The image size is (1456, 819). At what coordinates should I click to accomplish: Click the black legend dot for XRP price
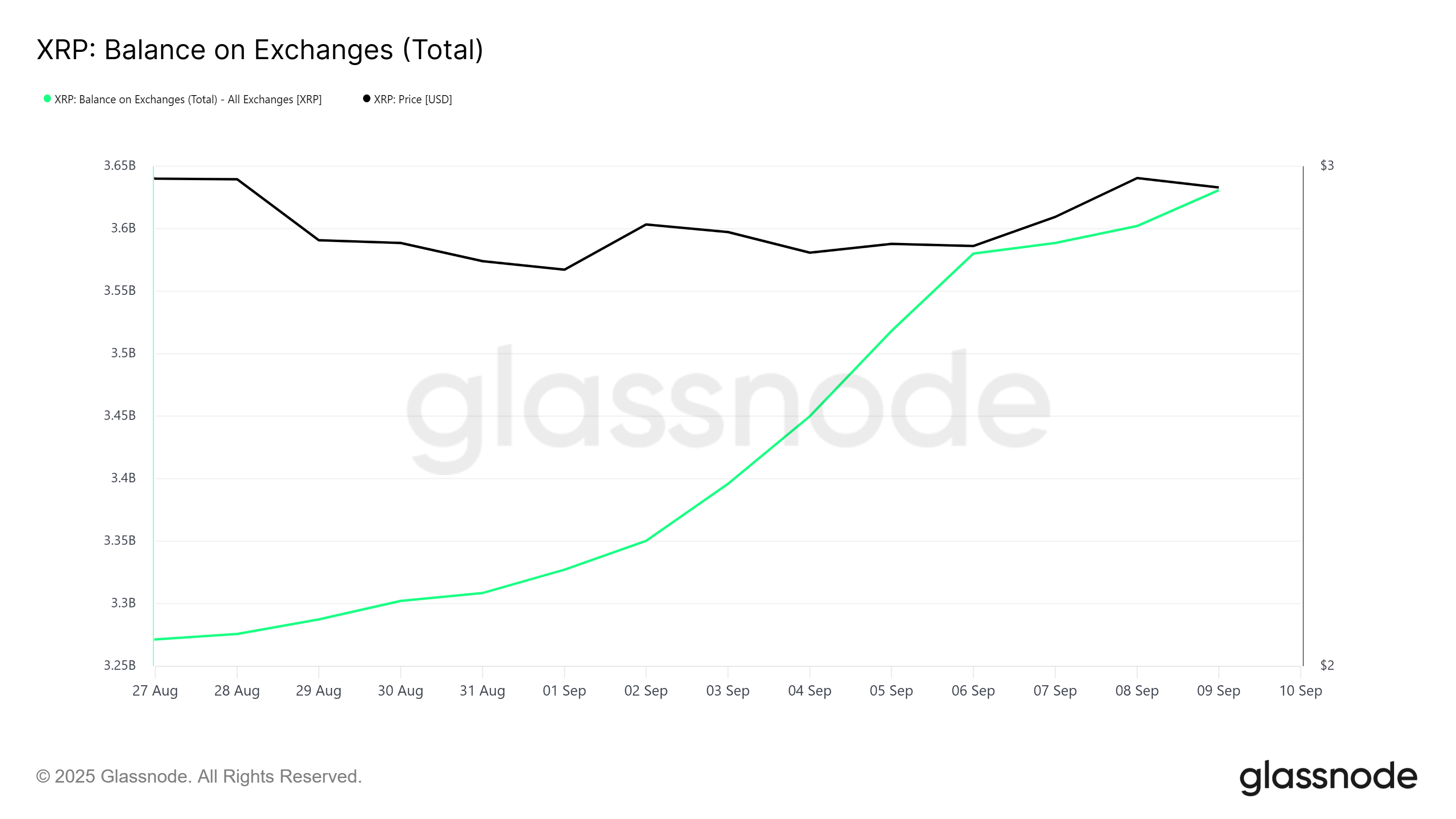pos(367,99)
